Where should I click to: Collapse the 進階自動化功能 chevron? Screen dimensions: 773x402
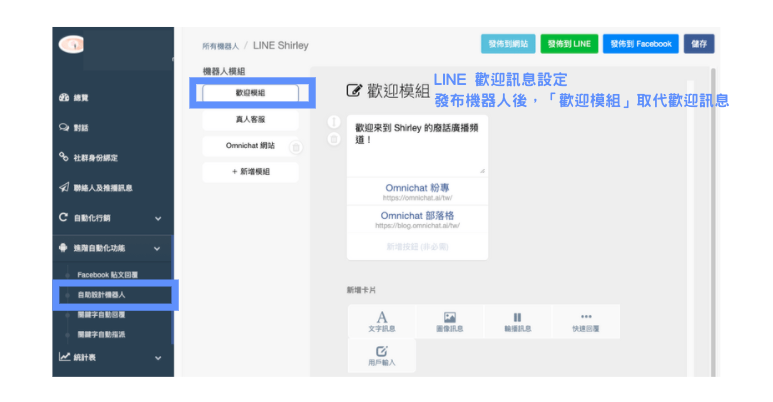[x=157, y=249]
